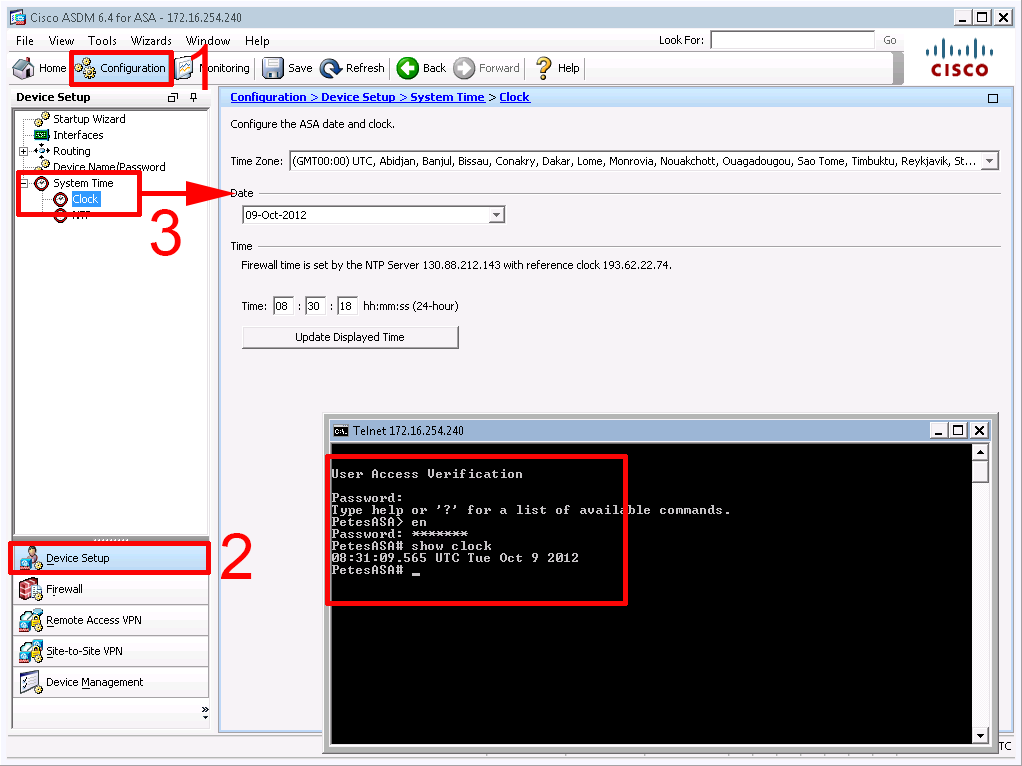Open the Help menu
Screen dimensions: 1022x766
[x=257, y=40]
